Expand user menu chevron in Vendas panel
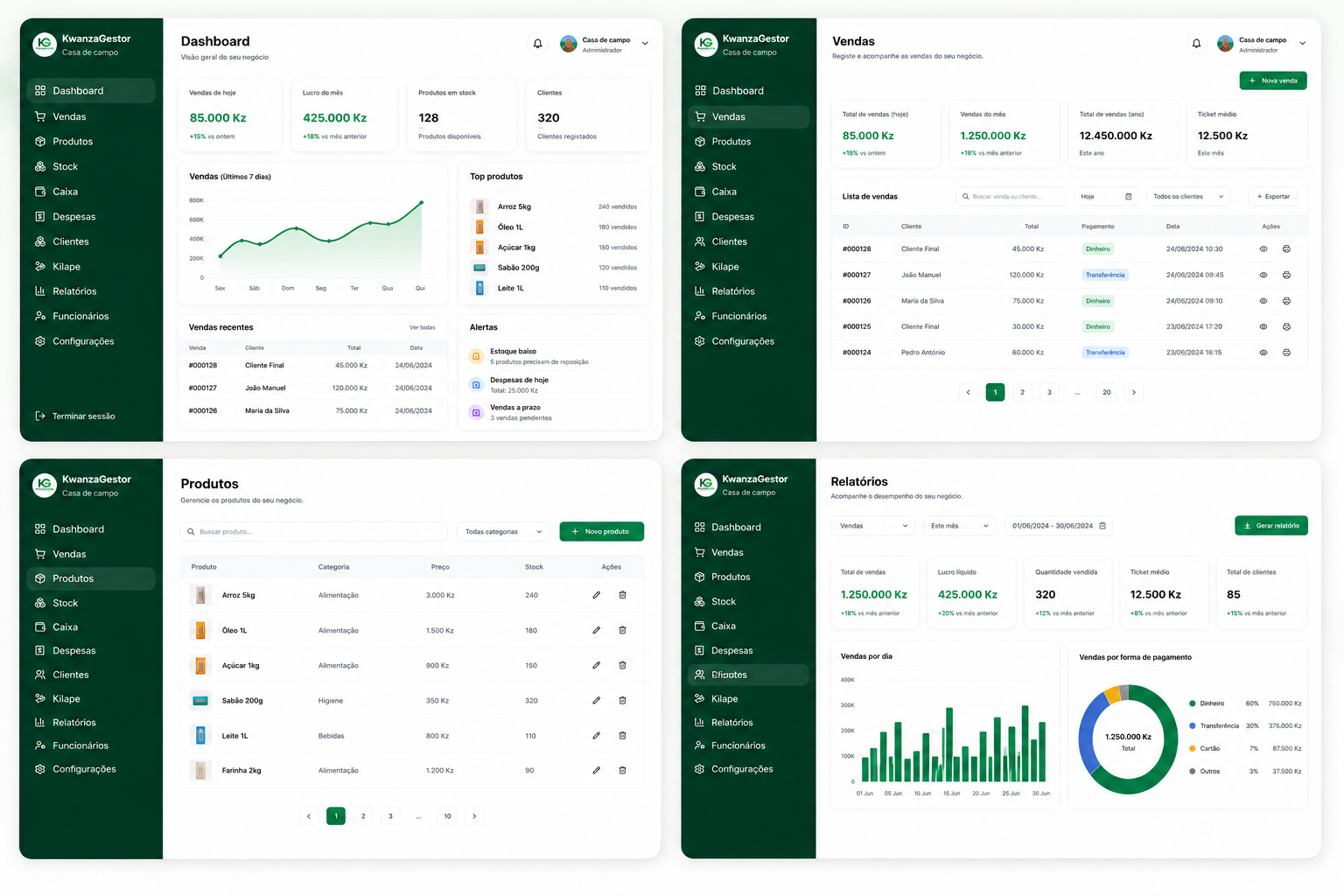 tap(1302, 44)
